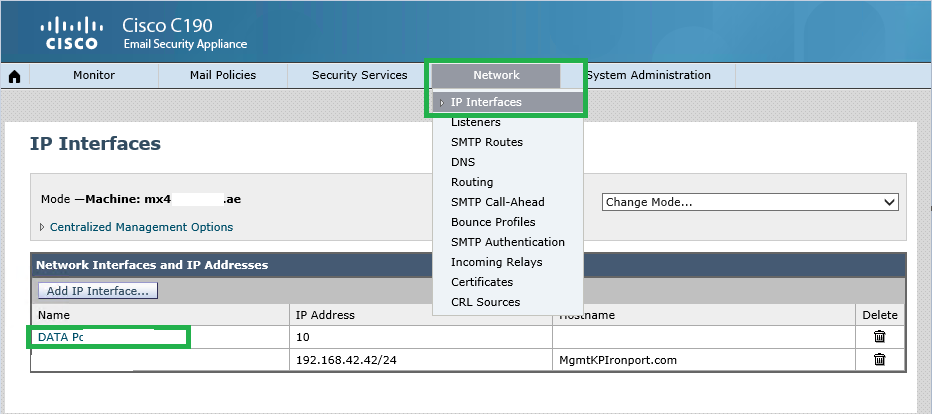
Task: Click Network Interfaces and IP Addresses header
Action: pyautogui.click(x=152, y=265)
